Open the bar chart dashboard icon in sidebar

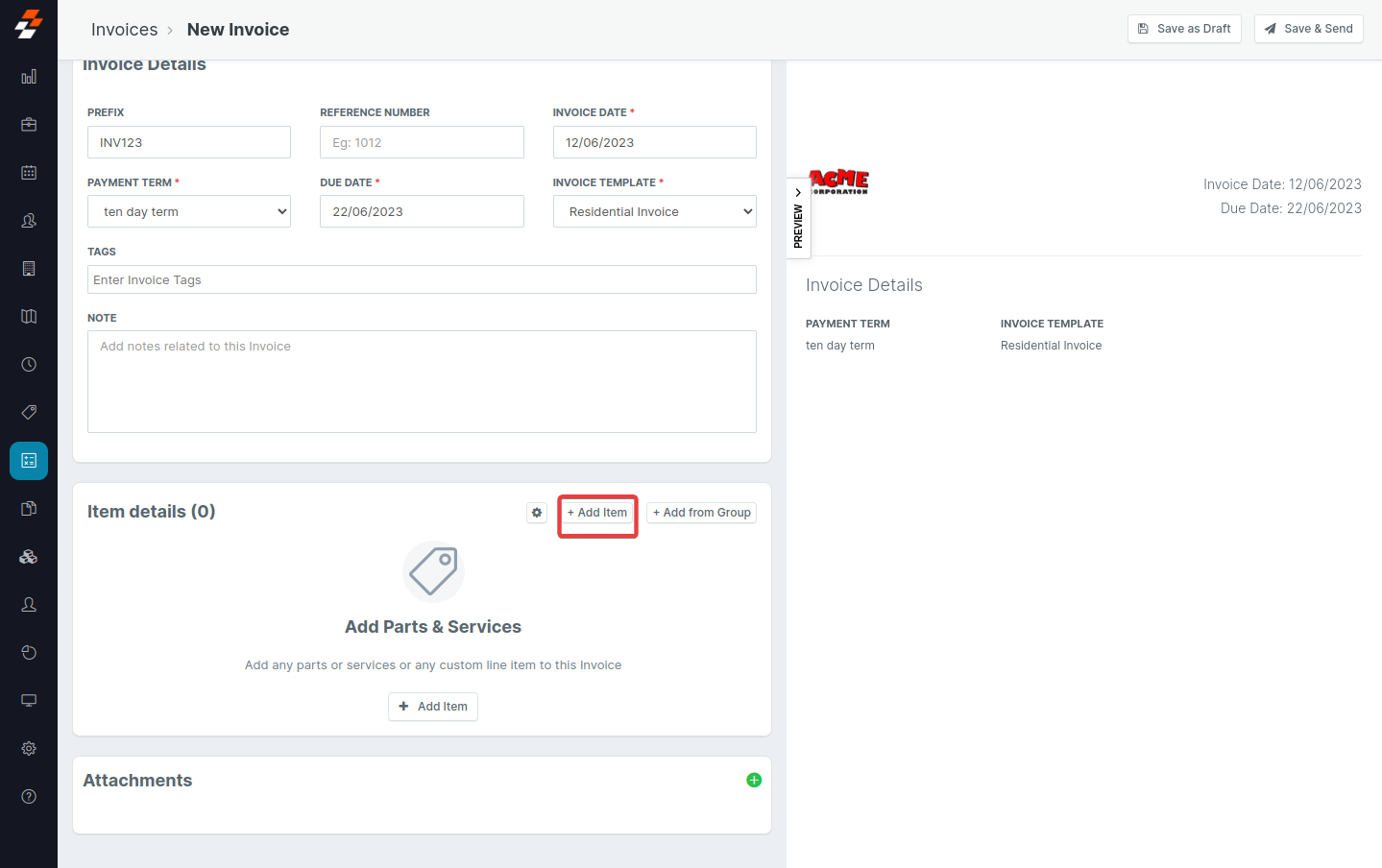point(29,77)
